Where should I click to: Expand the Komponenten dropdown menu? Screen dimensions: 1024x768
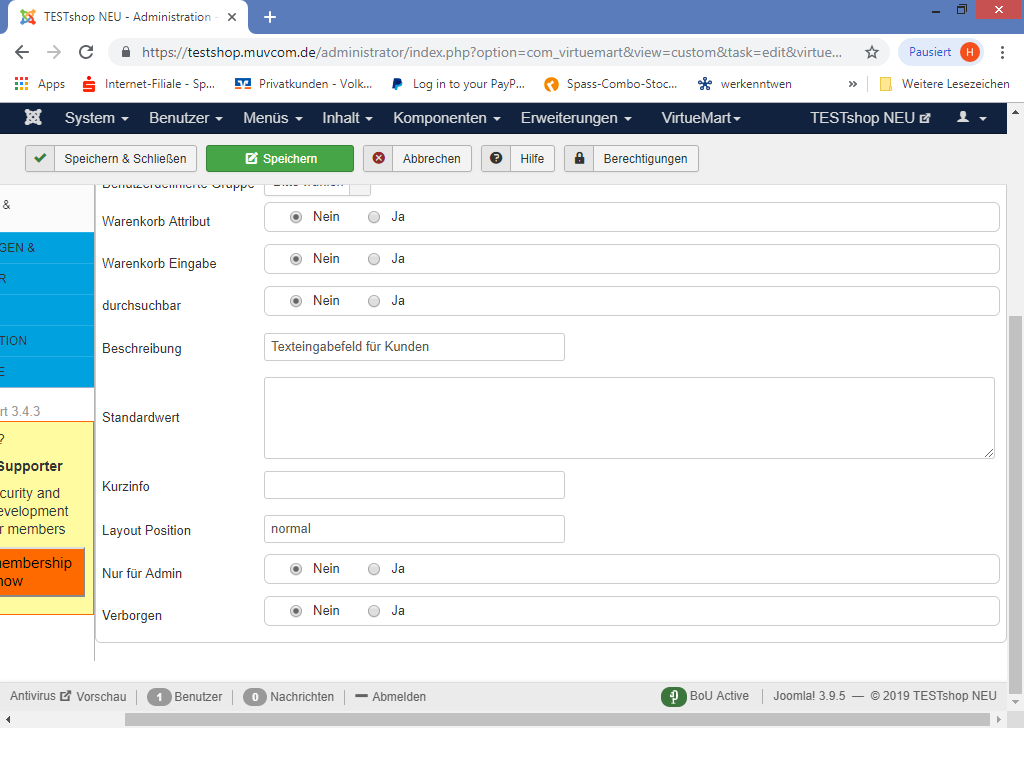[446, 118]
